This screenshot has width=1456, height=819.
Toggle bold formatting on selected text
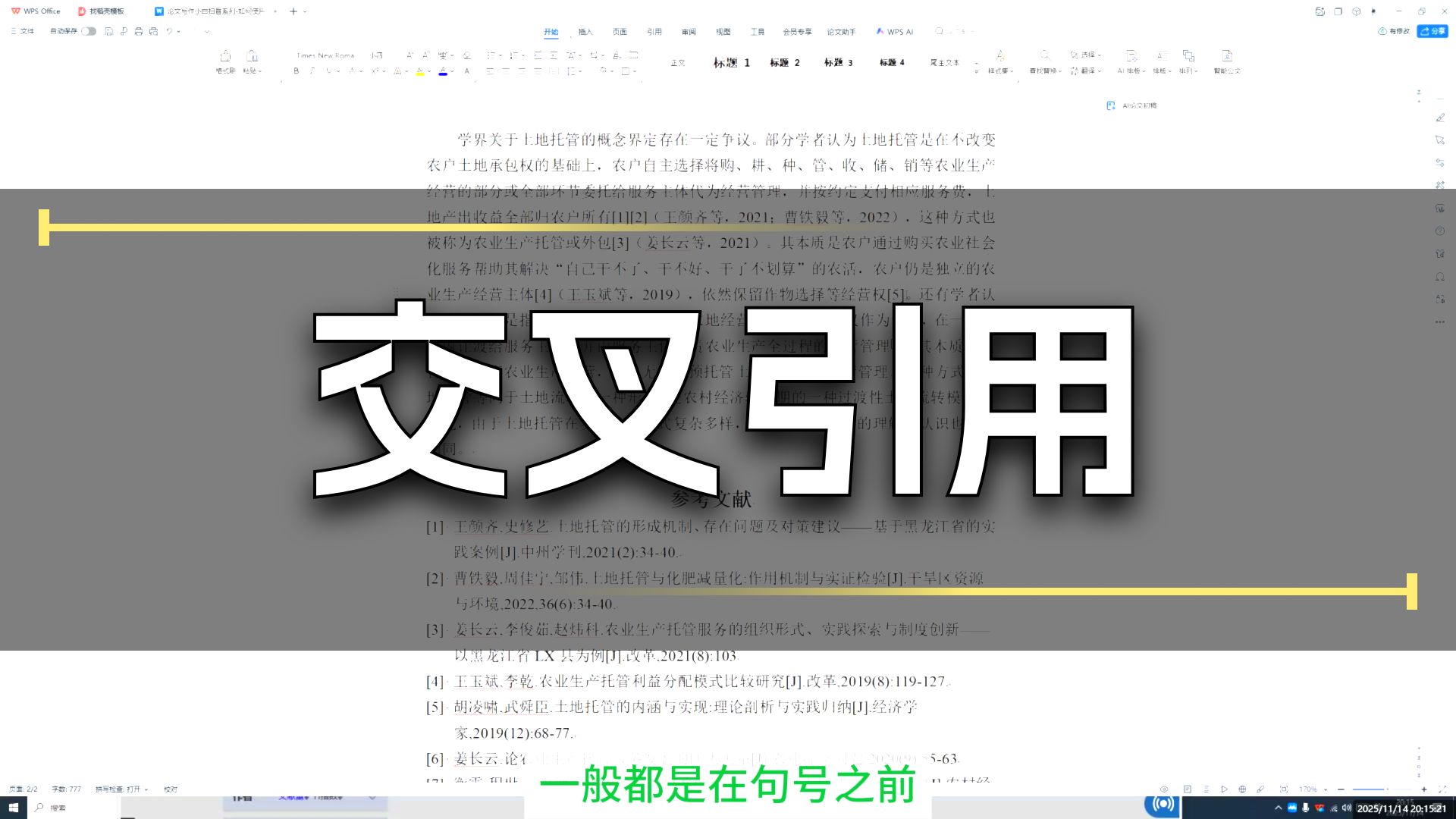[297, 71]
